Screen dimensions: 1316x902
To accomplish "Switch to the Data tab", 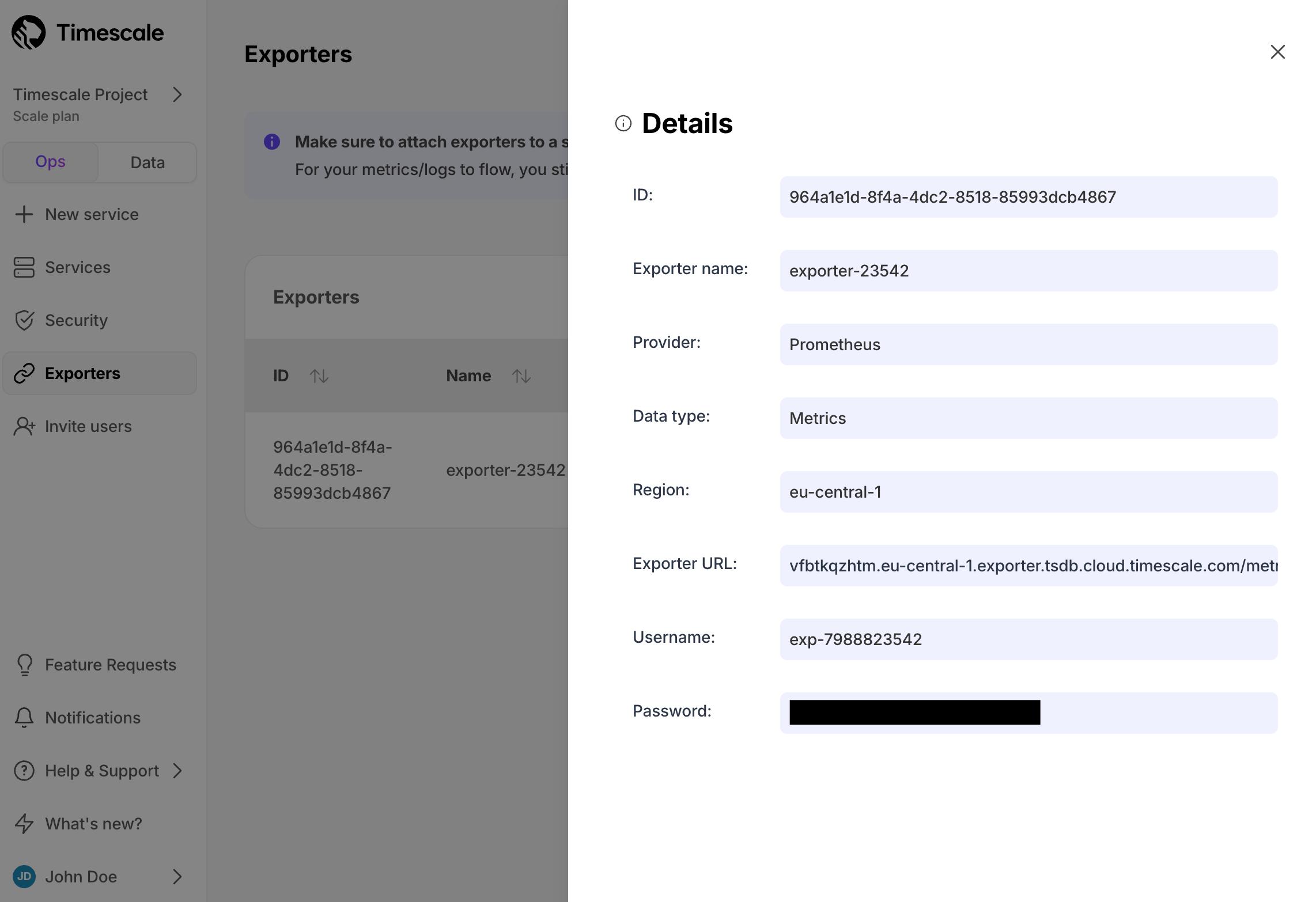I will pyautogui.click(x=148, y=162).
